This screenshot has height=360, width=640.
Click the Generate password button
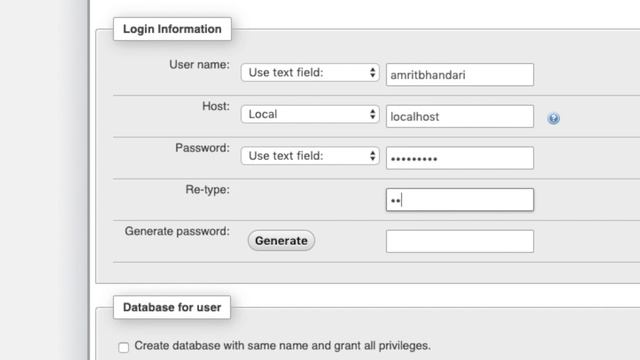(281, 241)
